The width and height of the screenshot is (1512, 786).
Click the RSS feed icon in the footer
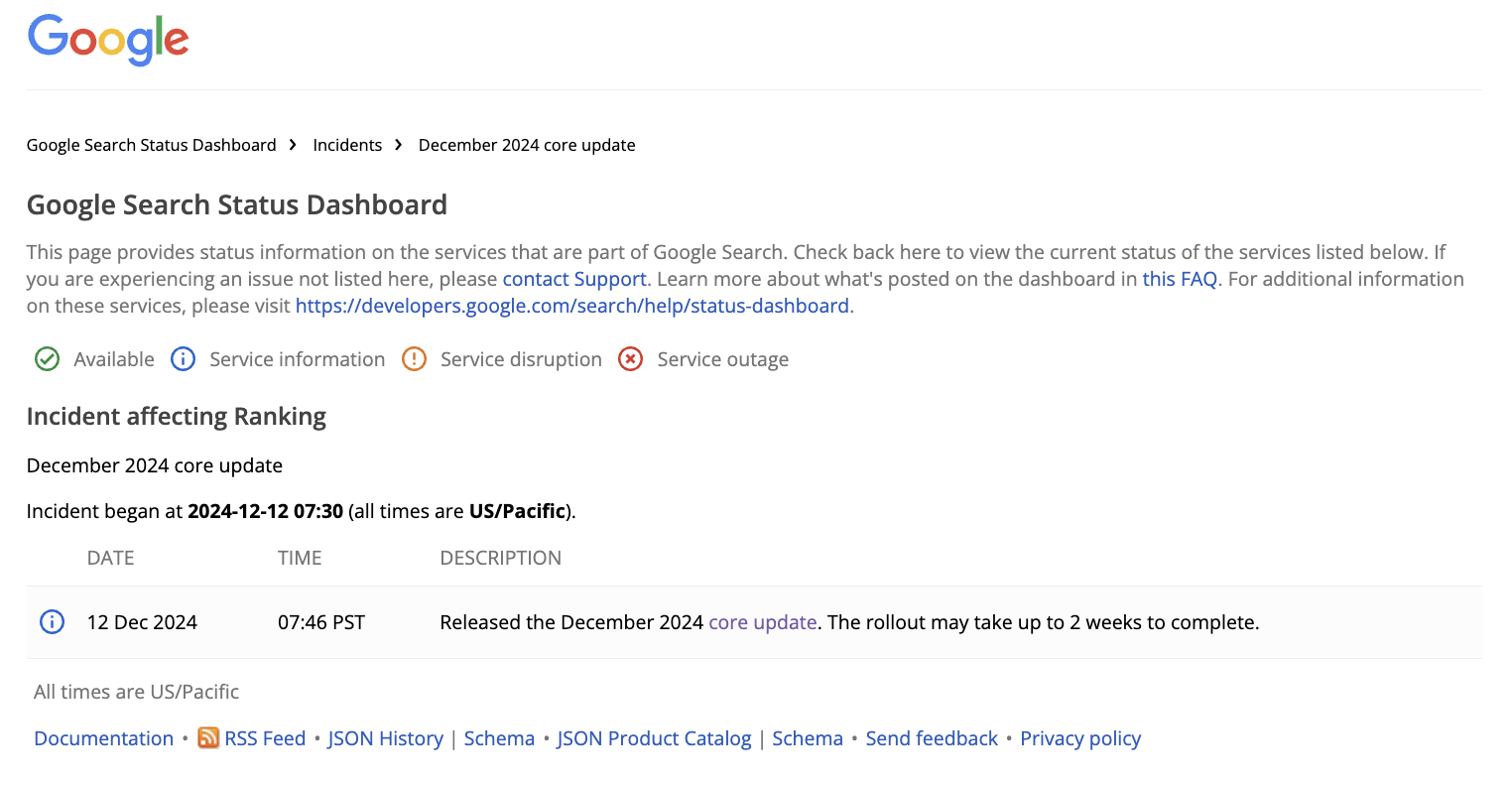point(208,738)
